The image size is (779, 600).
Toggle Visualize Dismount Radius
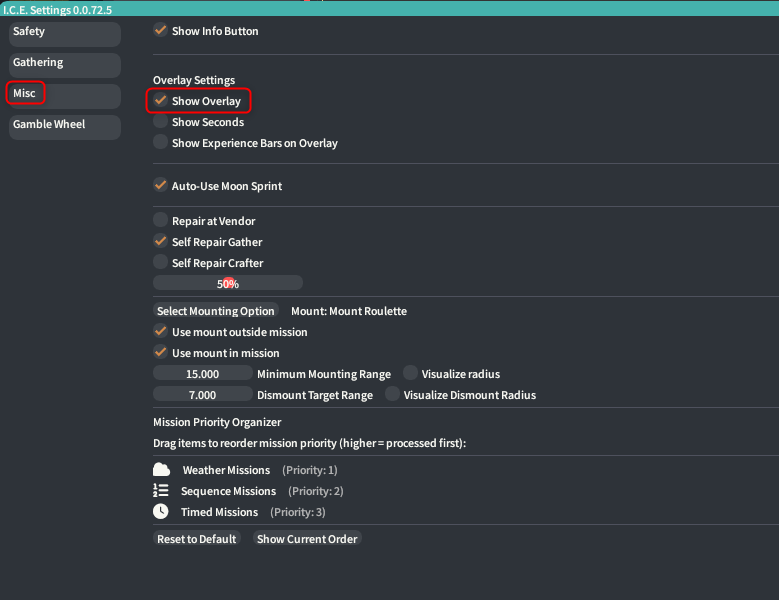pos(393,395)
